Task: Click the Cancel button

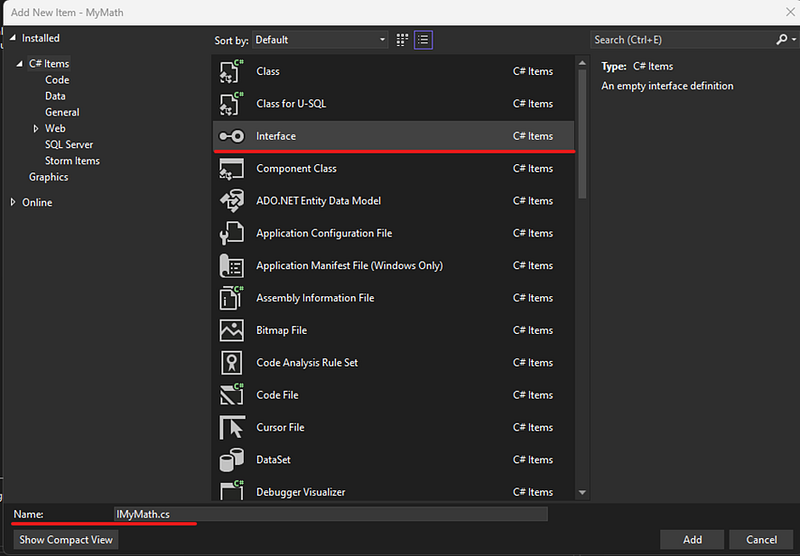Action: pyautogui.click(x=761, y=540)
